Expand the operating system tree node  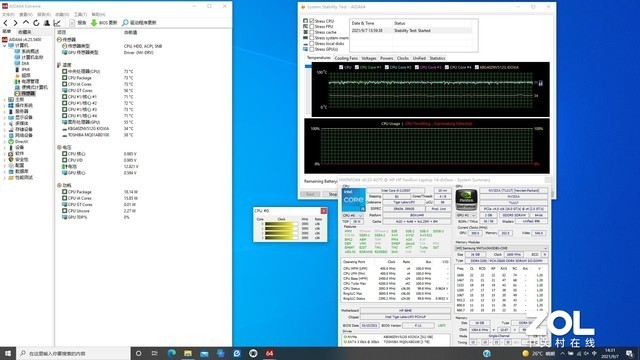(4, 105)
